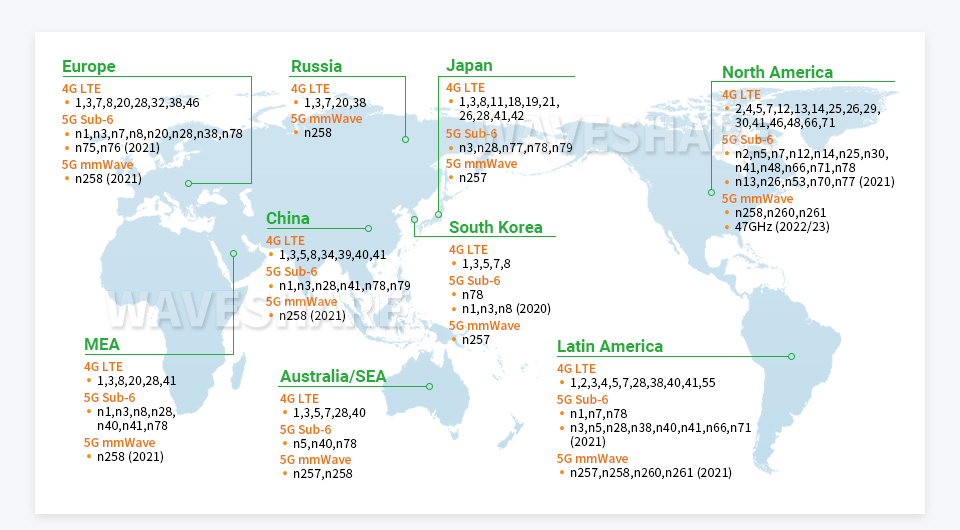This screenshot has width=960, height=530.
Task: Click the MEA region heading
Action: tap(102, 345)
